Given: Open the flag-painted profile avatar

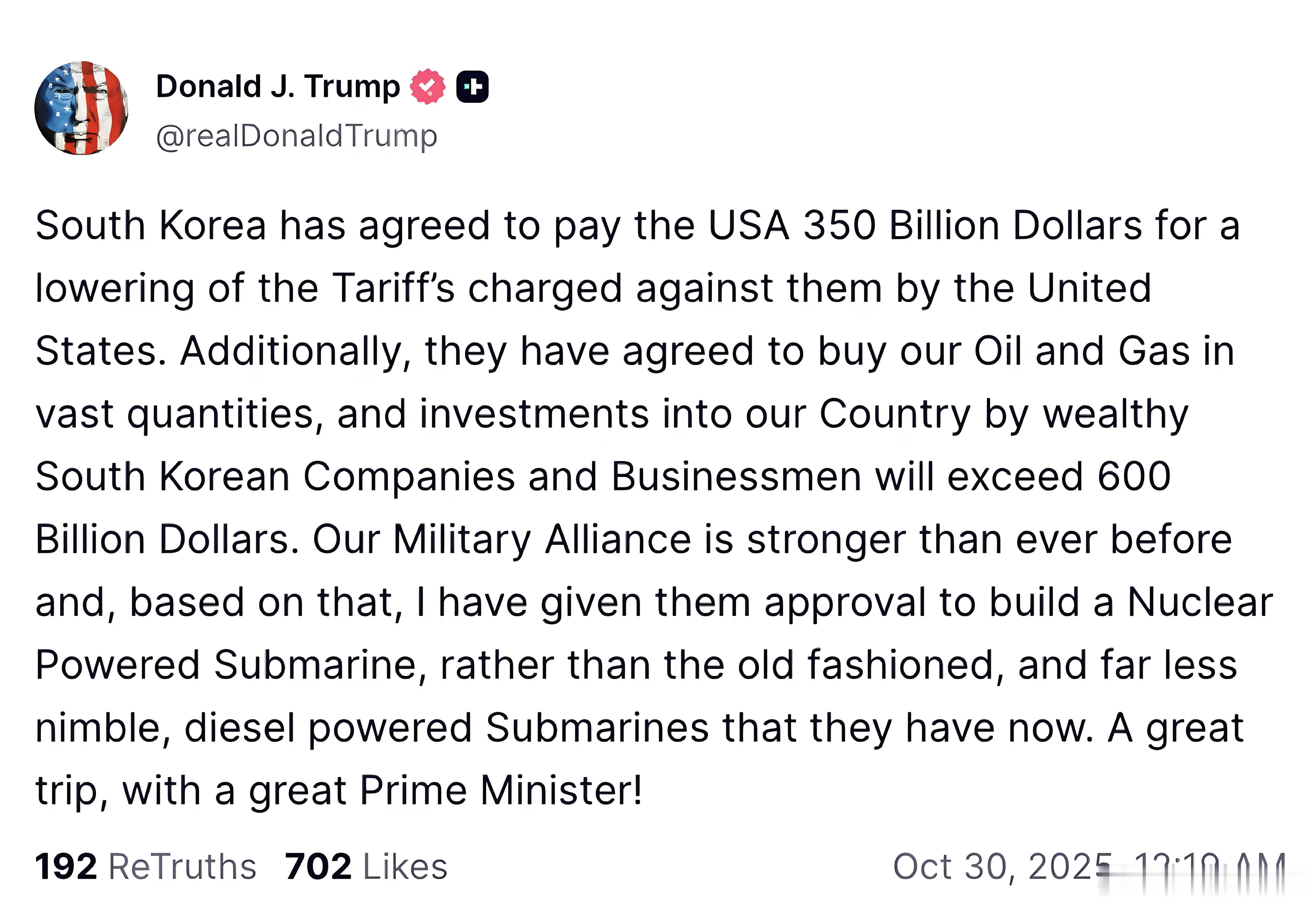Looking at the screenshot, I should click(x=82, y=108).
